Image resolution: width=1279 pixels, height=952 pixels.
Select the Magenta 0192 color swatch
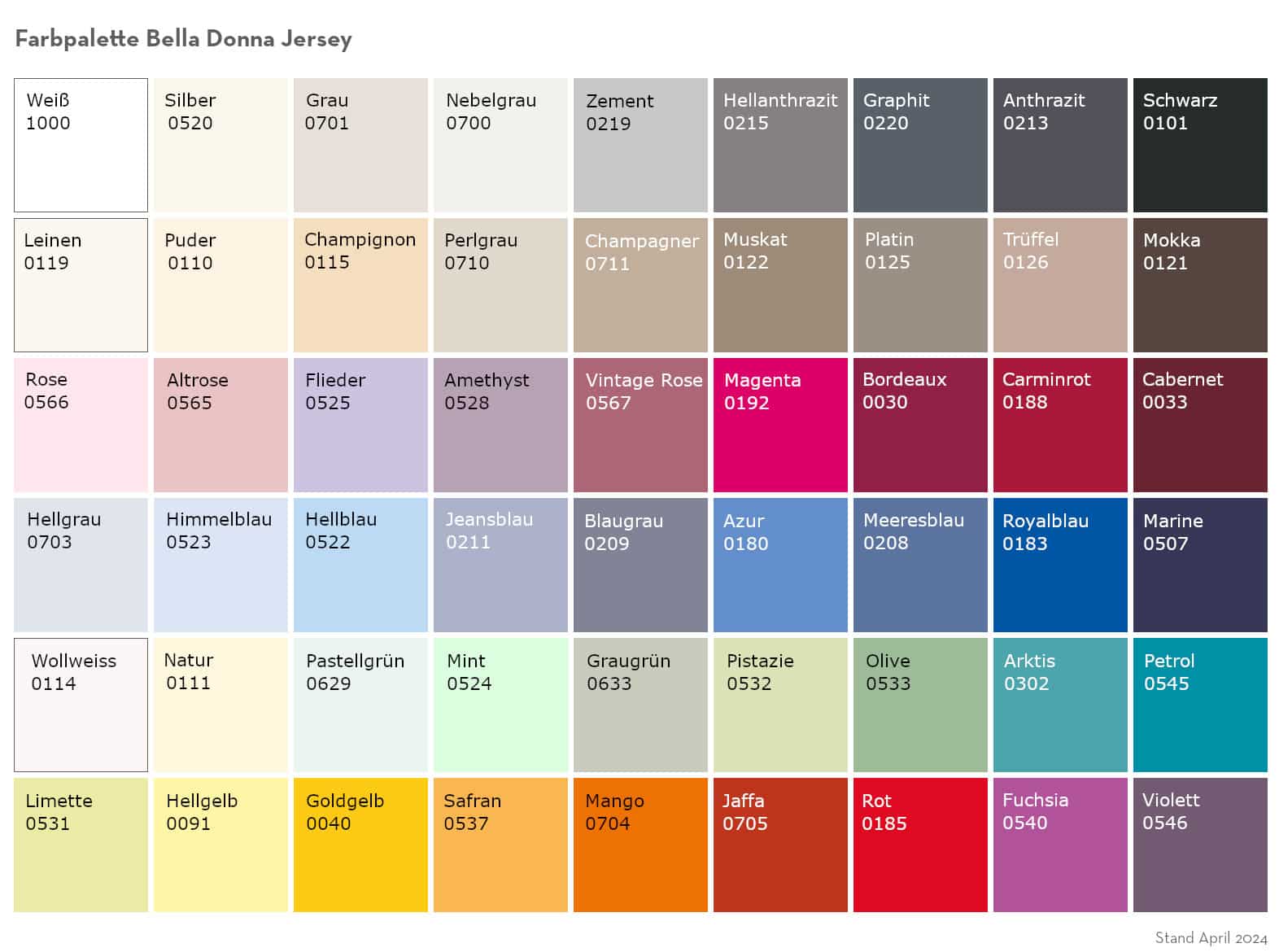pos(780,425)
